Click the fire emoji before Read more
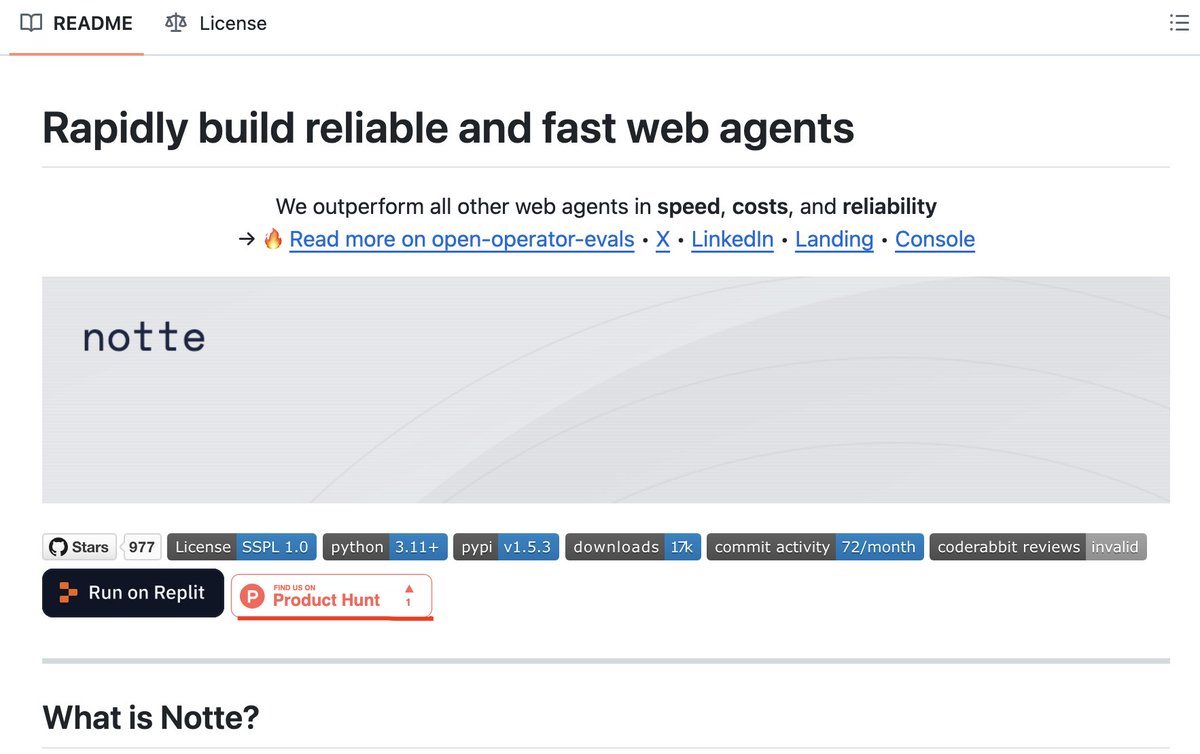The width and height of the screenshot is (1200, 754). (x=273, y=239)
